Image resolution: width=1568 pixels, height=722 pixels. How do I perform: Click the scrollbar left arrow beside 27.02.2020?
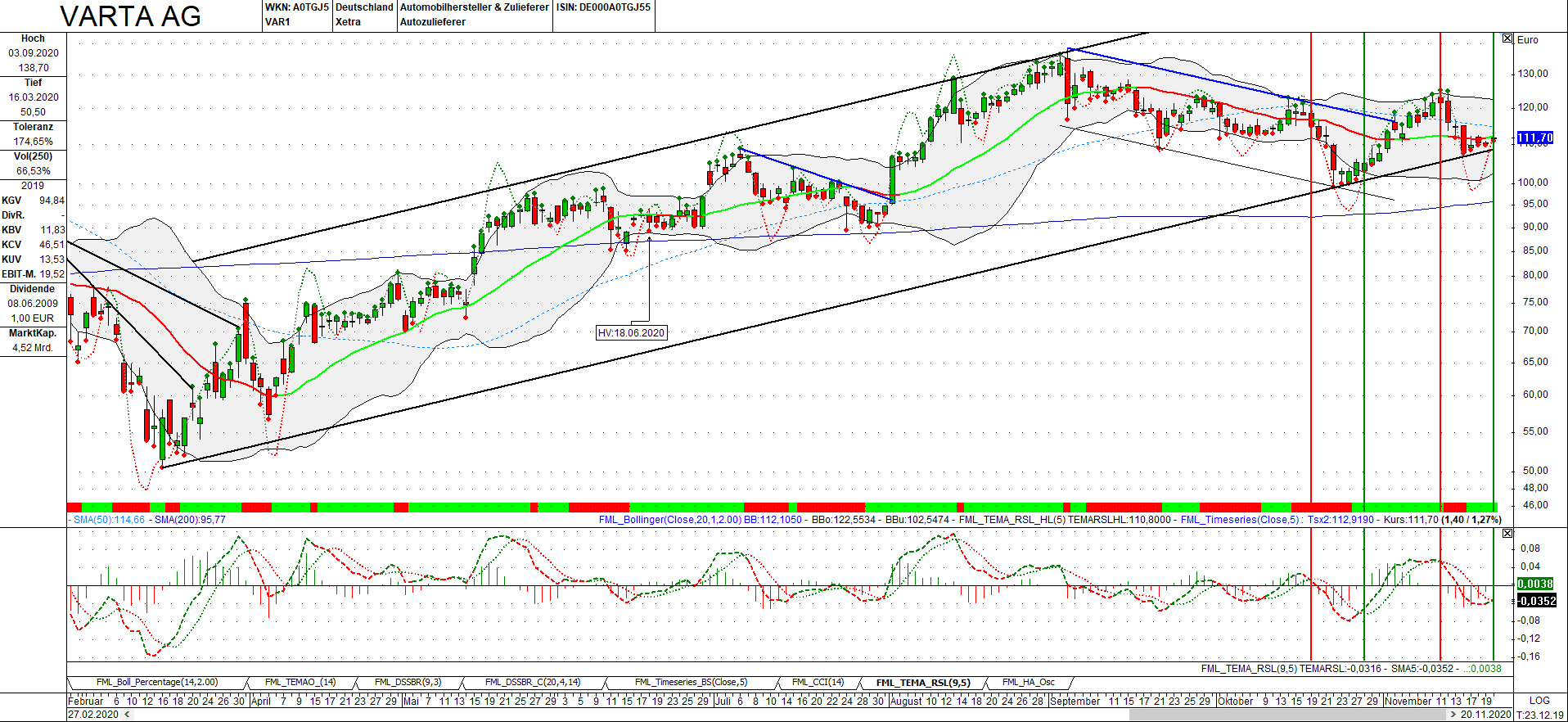[x=127, y=715]
